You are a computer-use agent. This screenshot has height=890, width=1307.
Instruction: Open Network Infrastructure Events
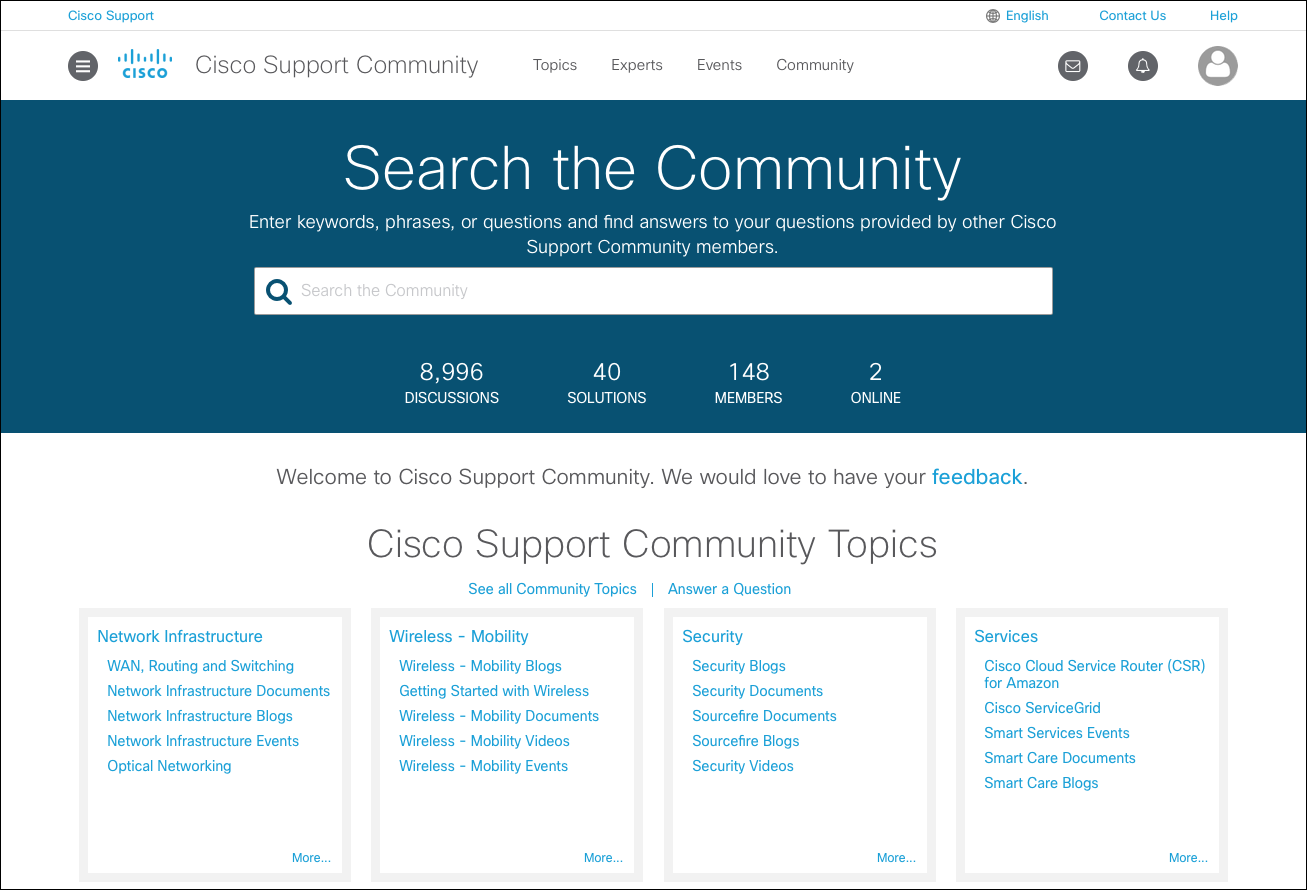coord(203,741)
